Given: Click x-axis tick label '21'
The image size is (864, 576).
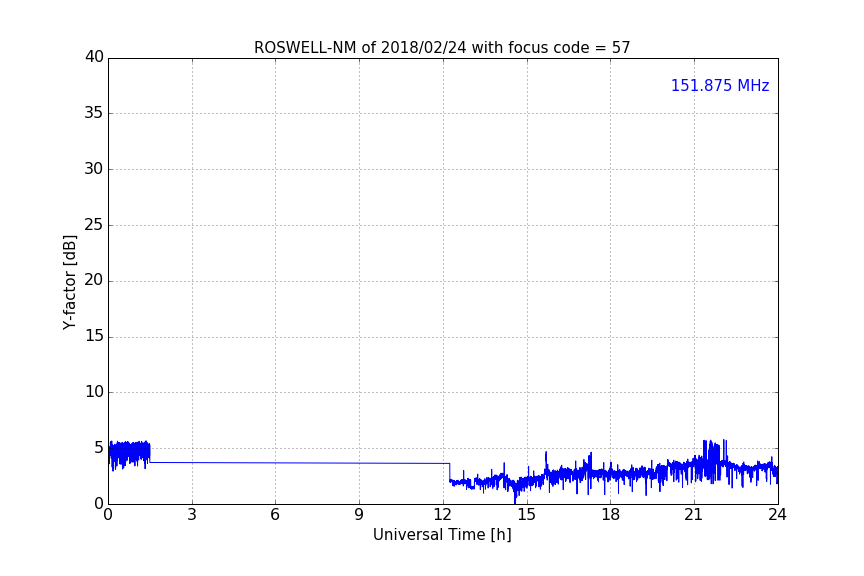Looking at the screenshot, I should coord(694,515).
